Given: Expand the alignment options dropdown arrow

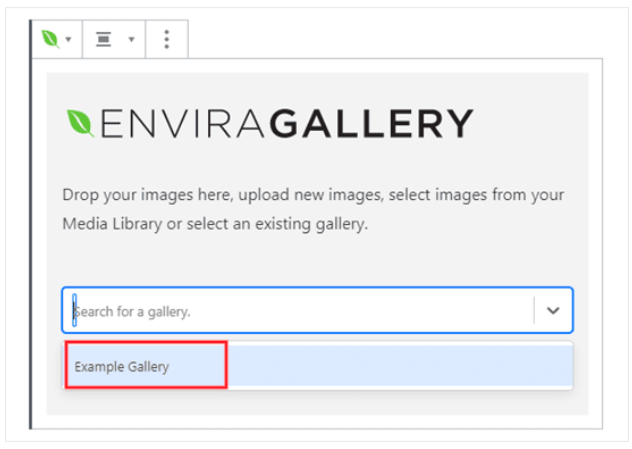Looking at the screenshot, I should pos(131,39).
